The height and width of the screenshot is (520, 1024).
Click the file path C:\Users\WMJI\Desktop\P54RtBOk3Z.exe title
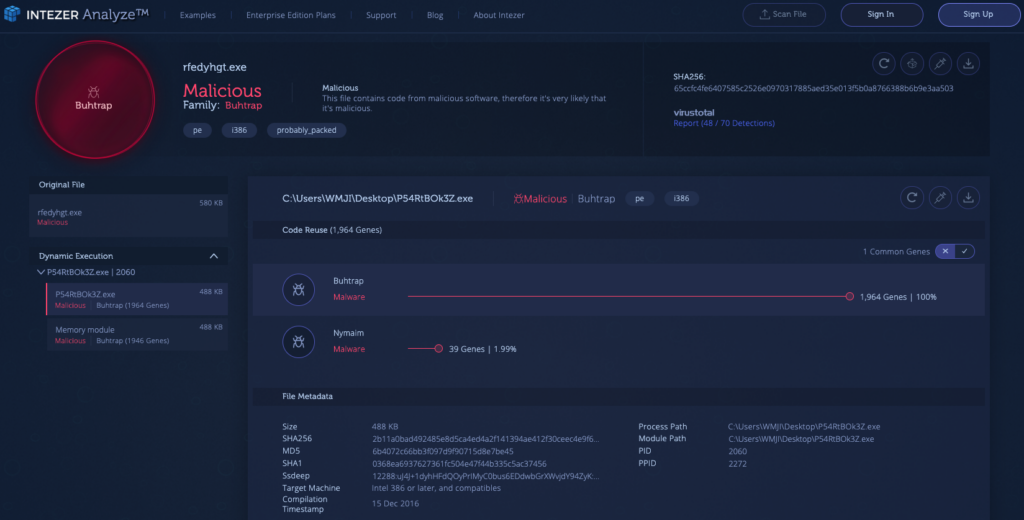tap(377, 199)
